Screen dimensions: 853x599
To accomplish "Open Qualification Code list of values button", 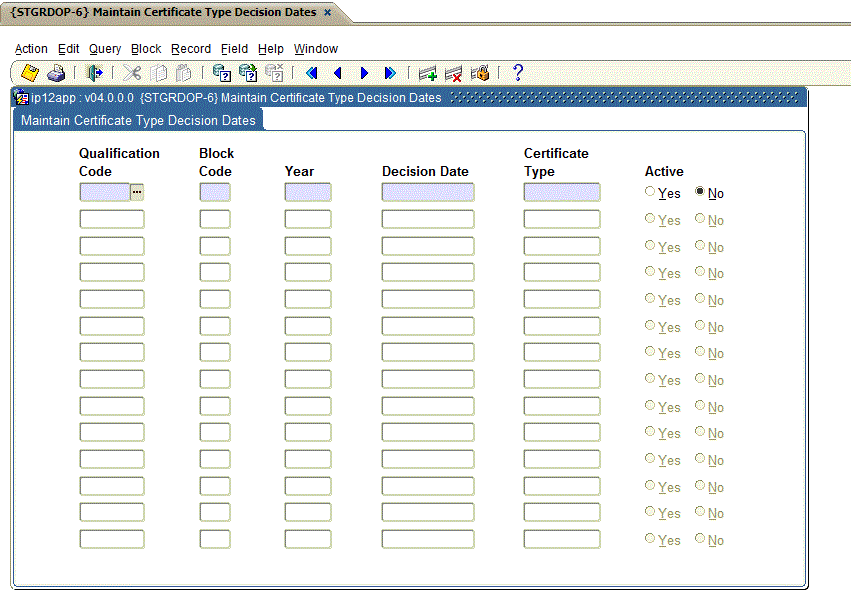I will [x=137, y=192].
